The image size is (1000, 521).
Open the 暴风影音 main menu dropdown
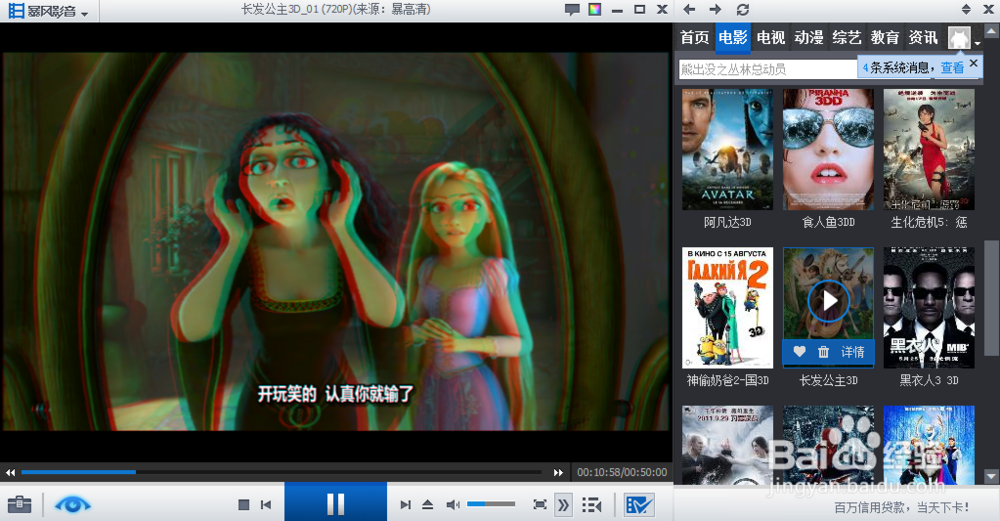click(x=48, y=11)
